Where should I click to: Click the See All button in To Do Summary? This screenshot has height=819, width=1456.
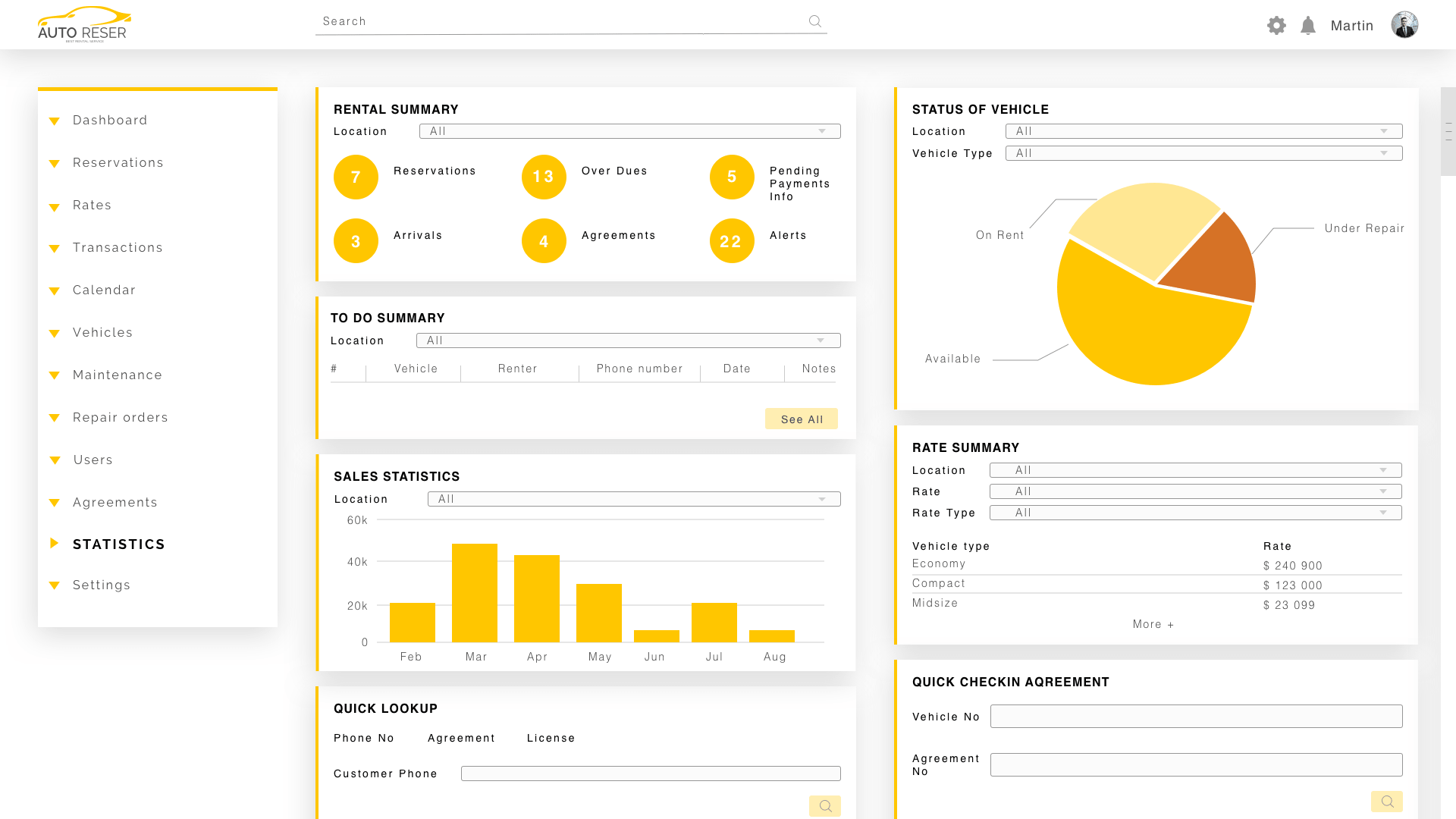[x=802, y=419]
